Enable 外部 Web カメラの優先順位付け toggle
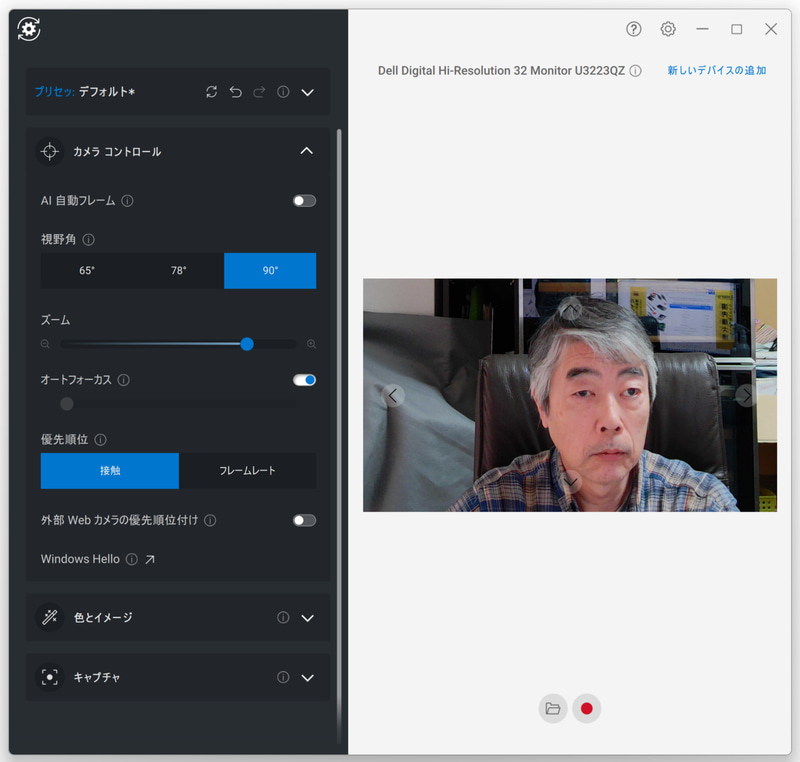Viewport: 800px width, 762px height. (x=305, y=520)
